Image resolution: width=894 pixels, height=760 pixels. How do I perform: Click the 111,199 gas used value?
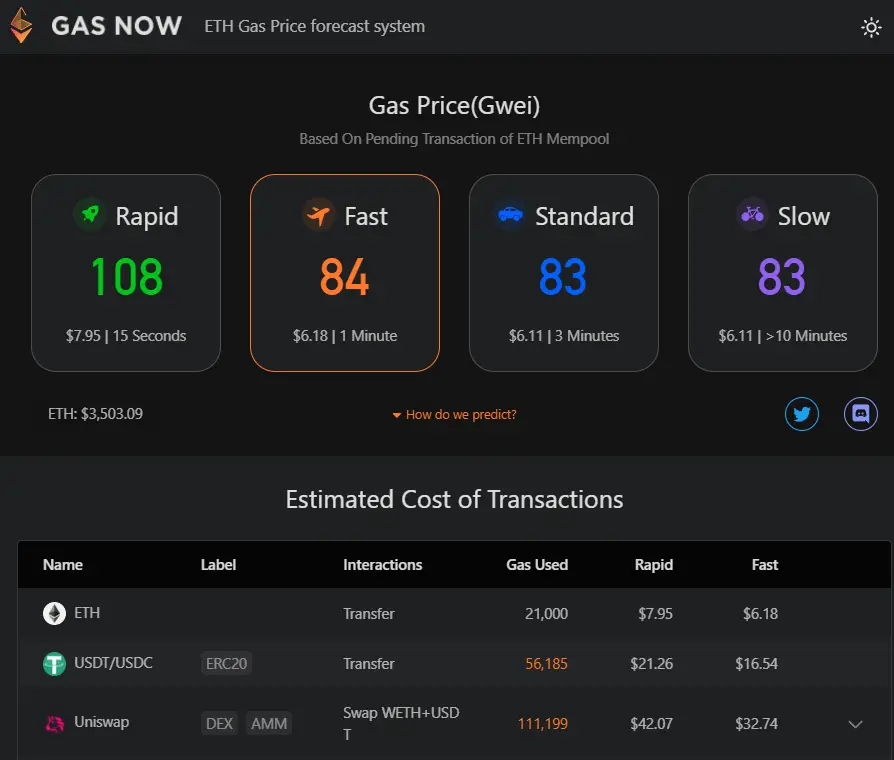click(x=543, y=724)
